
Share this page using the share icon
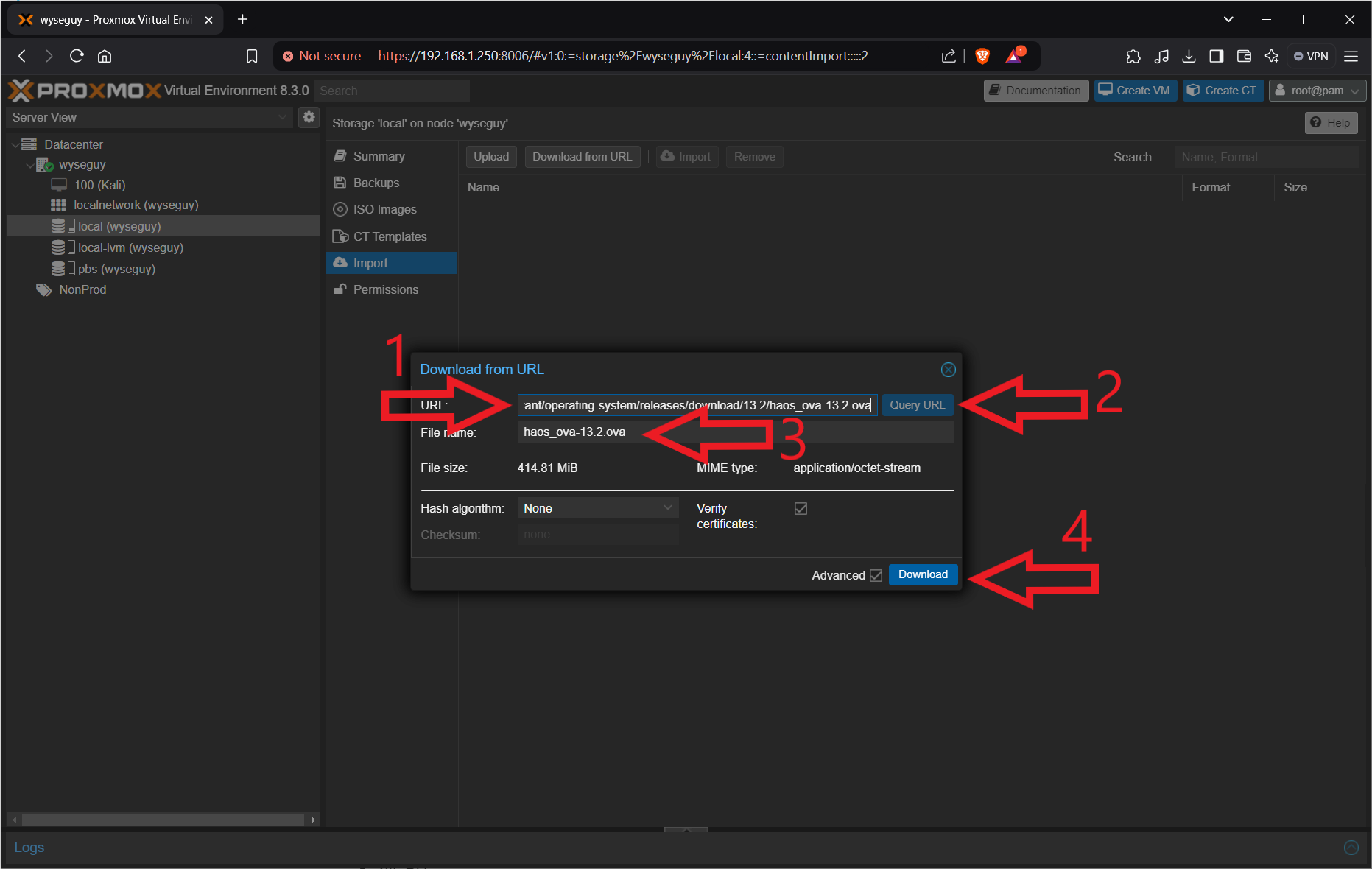tap(949, 56)
